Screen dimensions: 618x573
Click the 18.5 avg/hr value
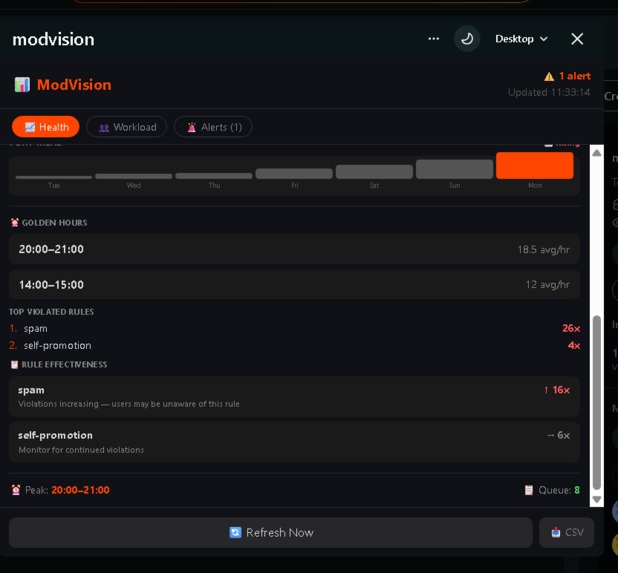tap(543, 249)
